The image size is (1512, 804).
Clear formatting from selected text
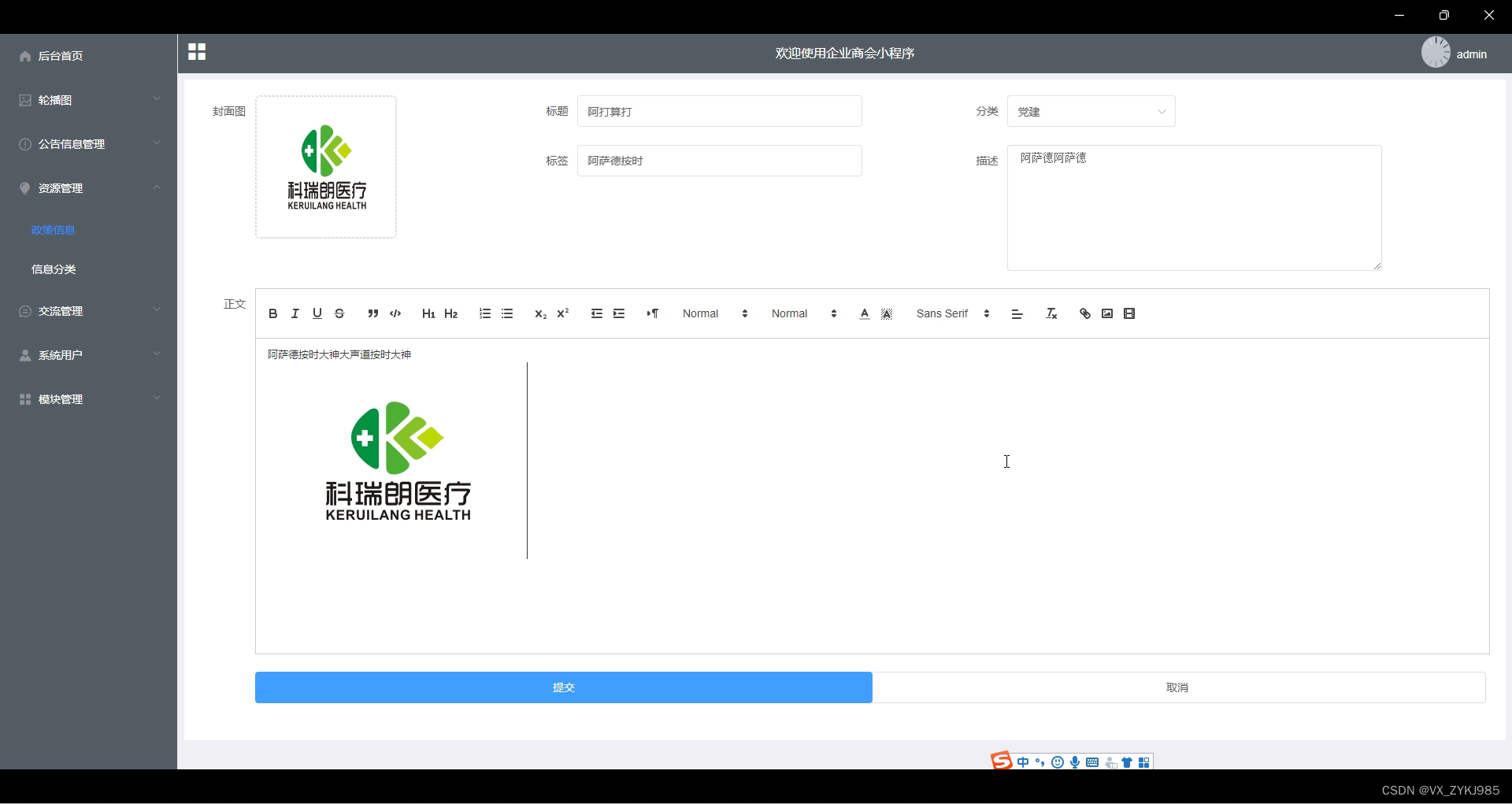[1051, 313]
